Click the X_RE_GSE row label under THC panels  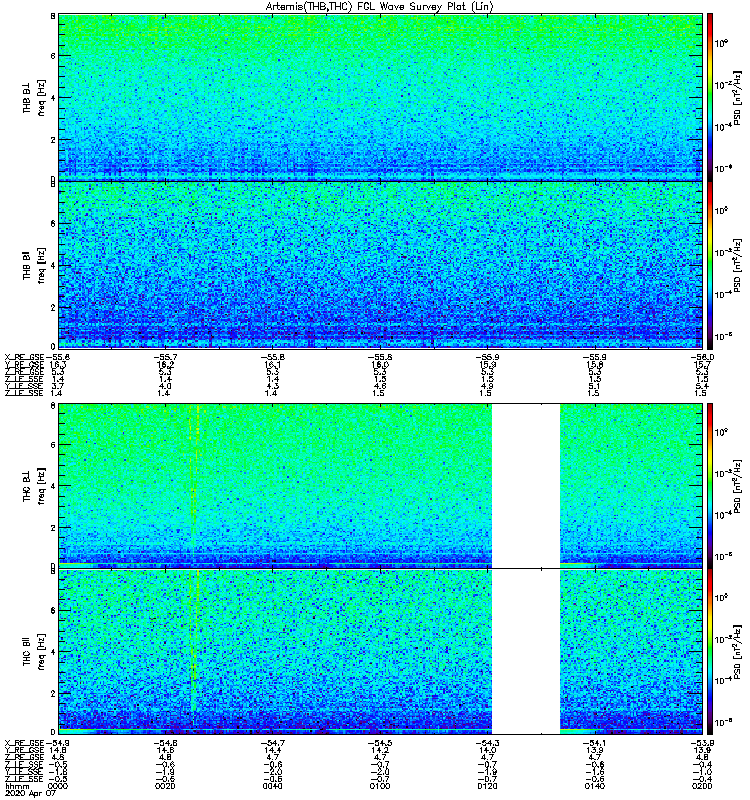click(x=24, y=743)
